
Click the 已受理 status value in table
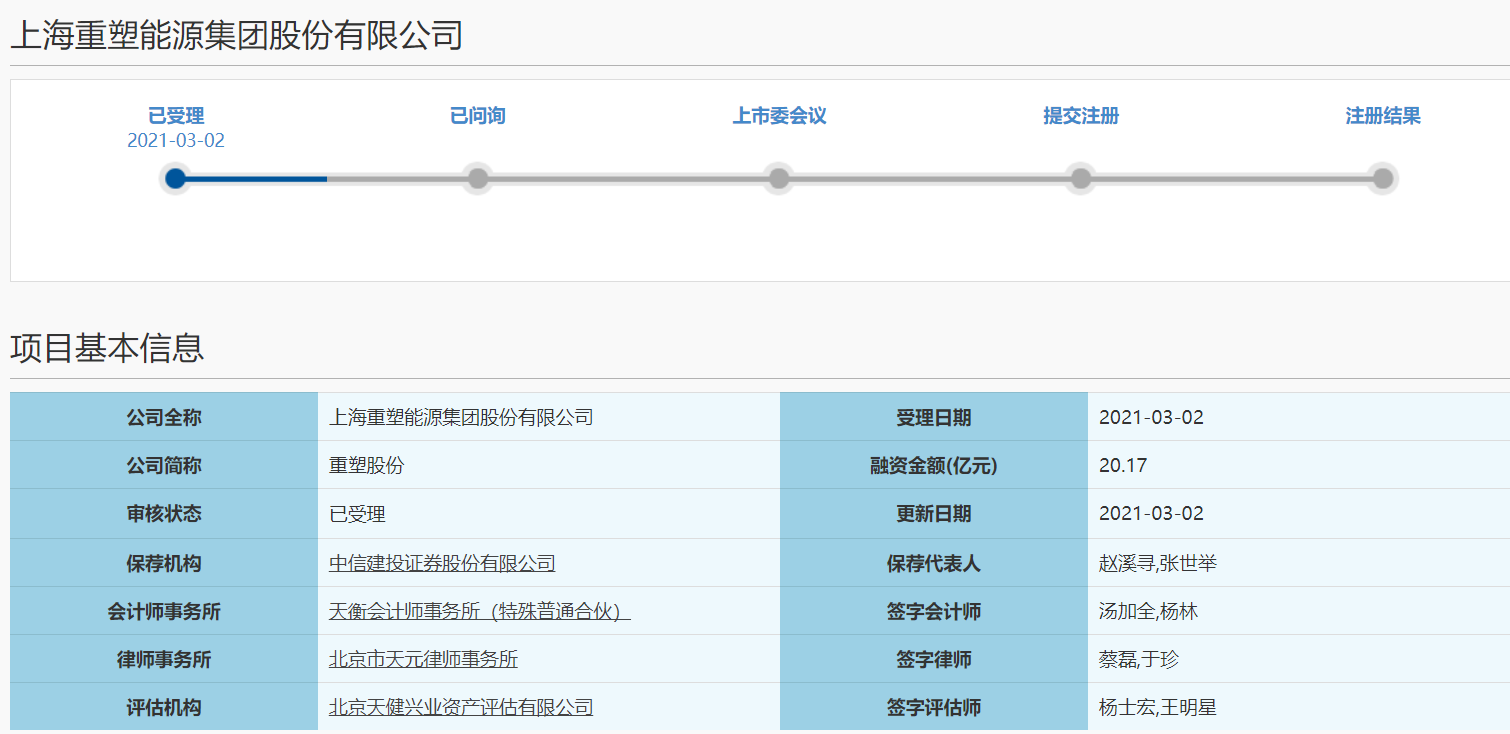pyautogui.click(x=549, y=514)
